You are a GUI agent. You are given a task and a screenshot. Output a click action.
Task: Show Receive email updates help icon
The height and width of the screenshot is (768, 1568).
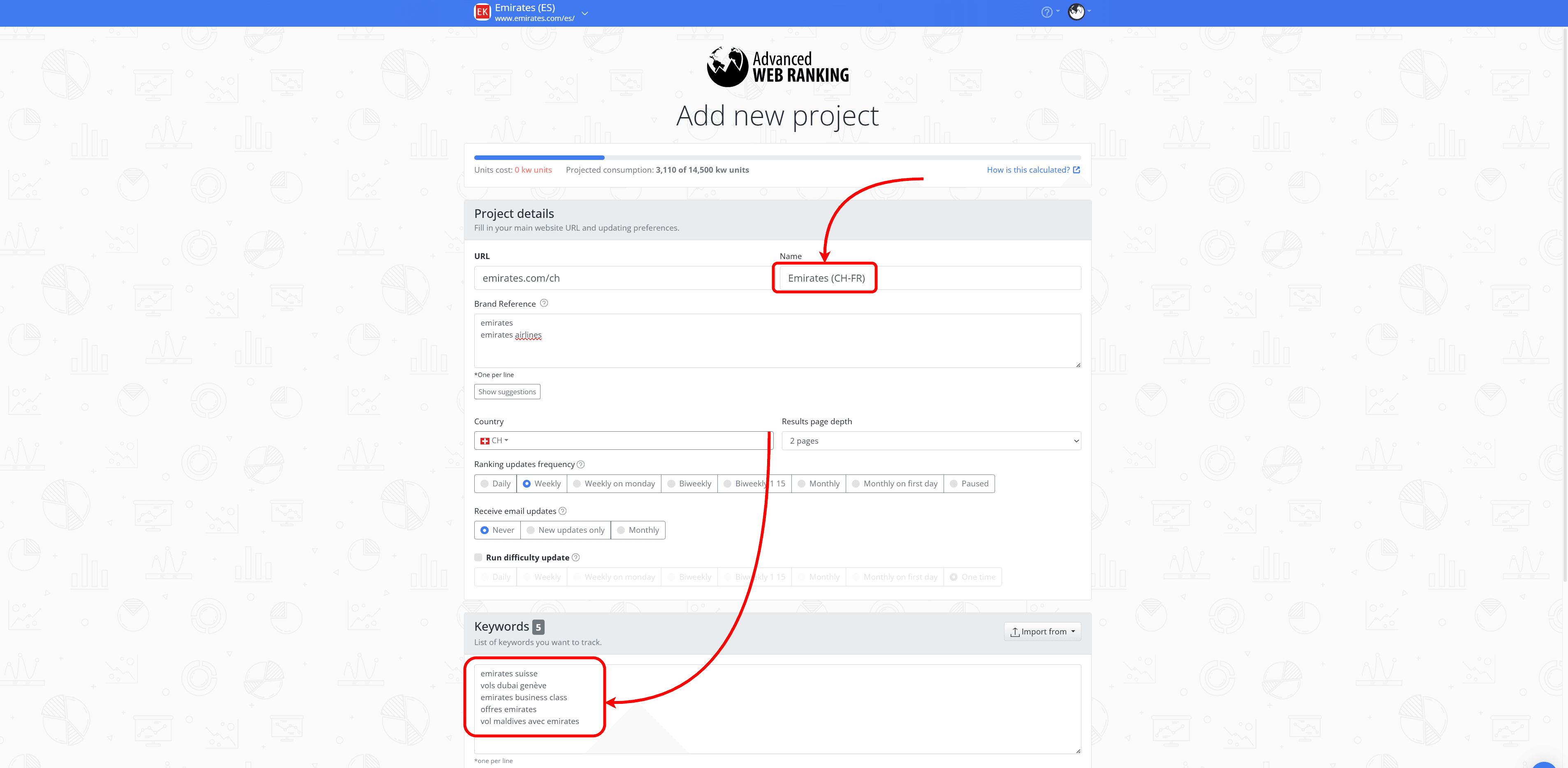(x=562, y=511)
